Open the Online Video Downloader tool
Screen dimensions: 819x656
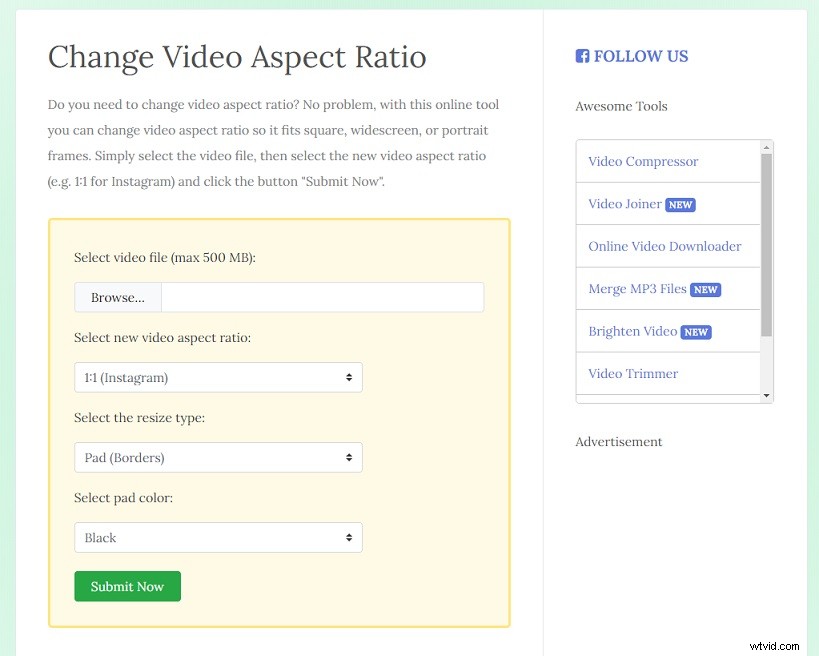coord(665,246)
